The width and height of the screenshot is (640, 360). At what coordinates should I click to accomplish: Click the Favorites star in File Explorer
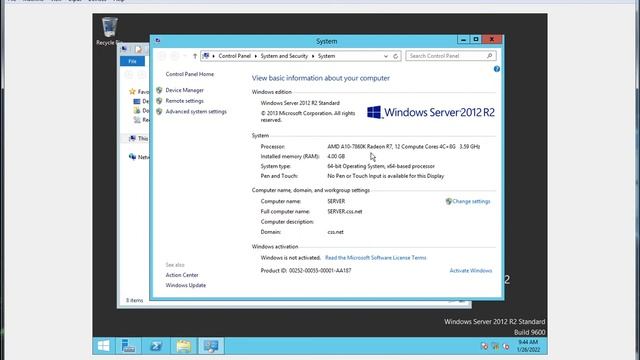(132, 92)
